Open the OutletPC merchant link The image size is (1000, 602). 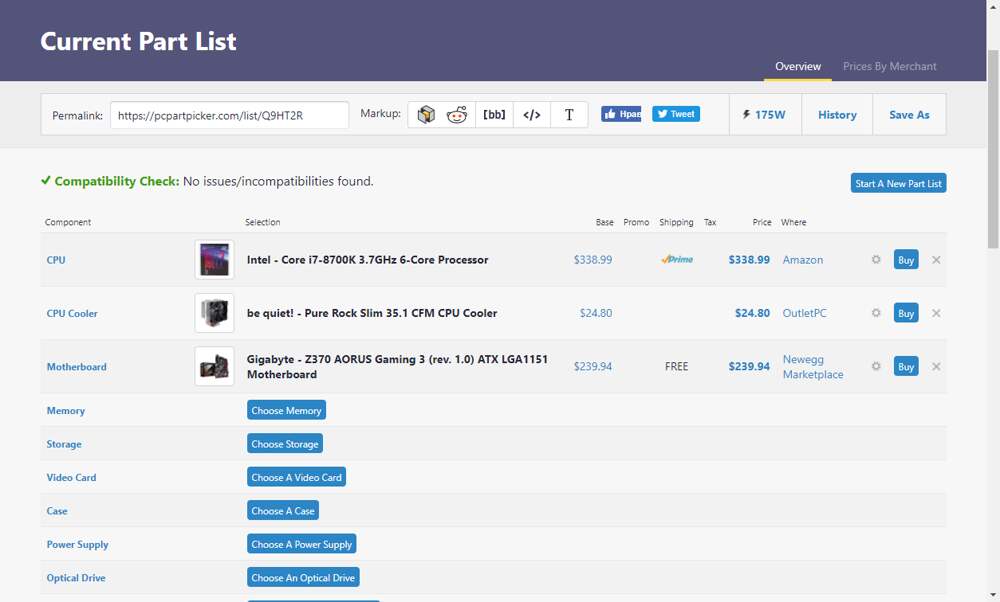[804, 314]
